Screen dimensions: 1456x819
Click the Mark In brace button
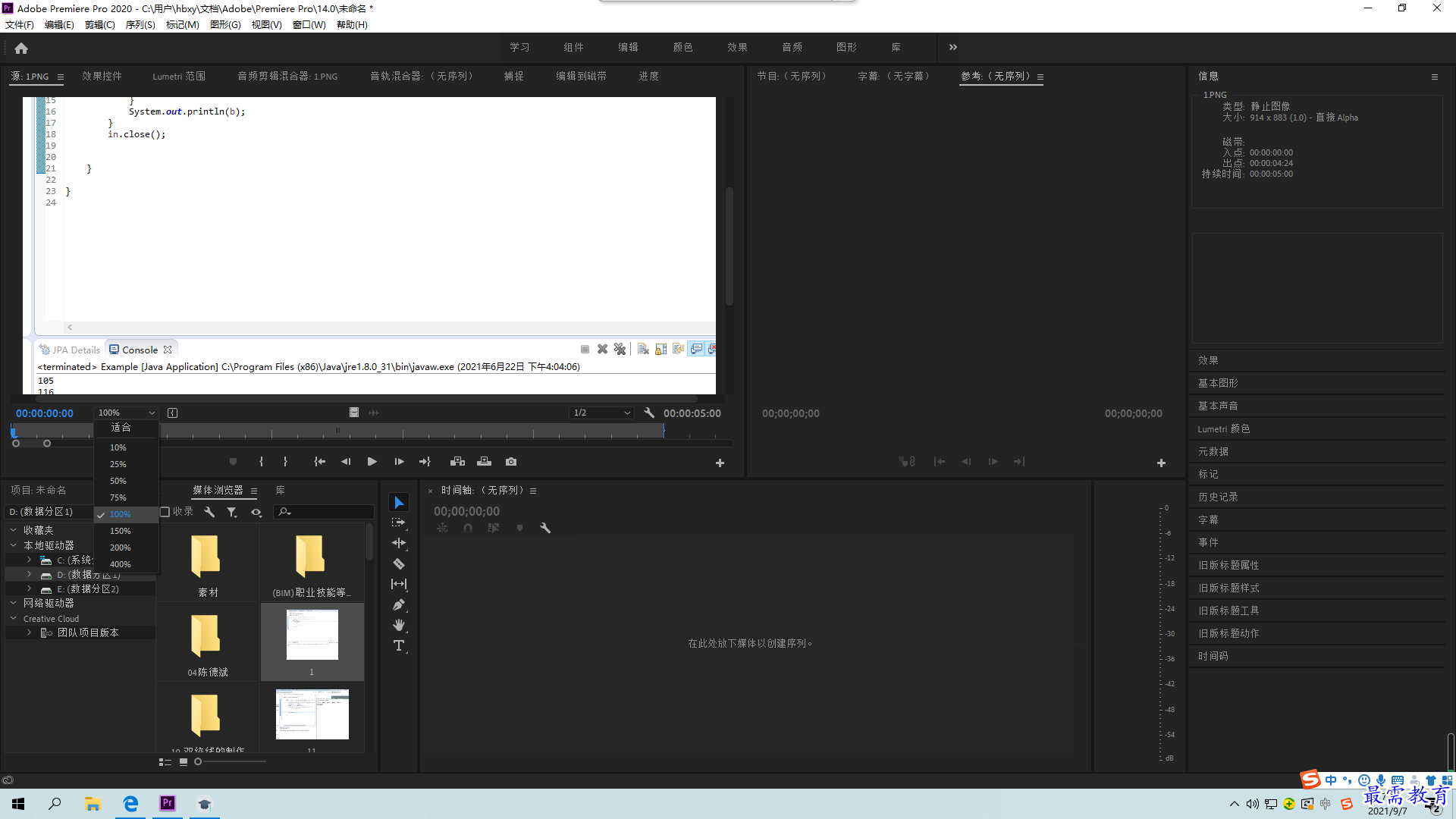pyautogui.click(x=261, y=462)
